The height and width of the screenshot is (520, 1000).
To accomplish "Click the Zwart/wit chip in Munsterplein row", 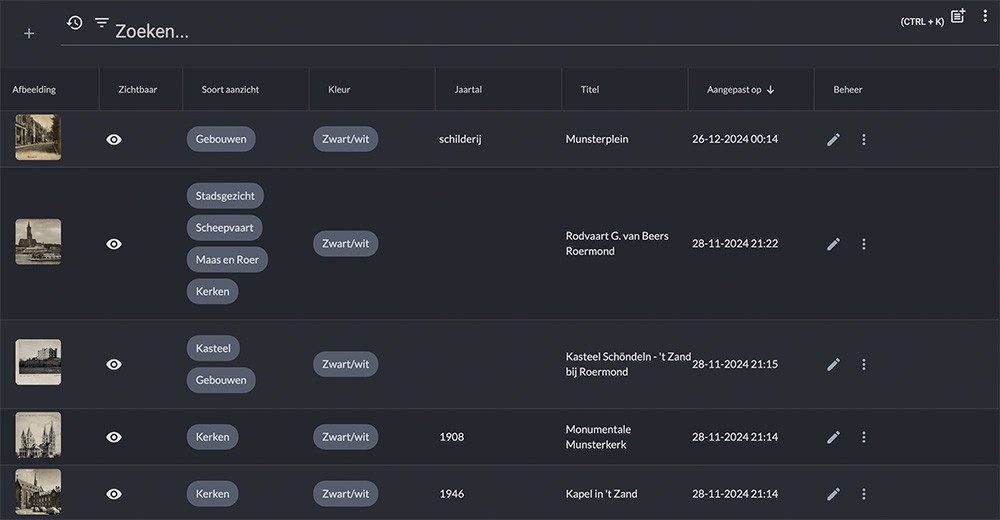I will pyautogui.click(x=345, y=139).
